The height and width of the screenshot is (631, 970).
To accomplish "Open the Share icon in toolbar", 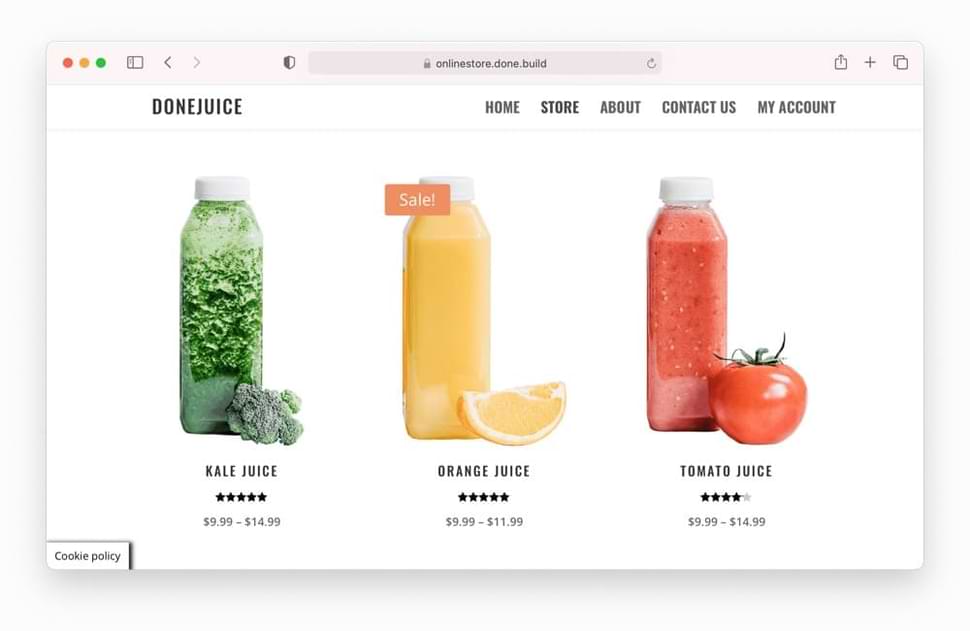I will pyautogui.click(x=841, y=62).
